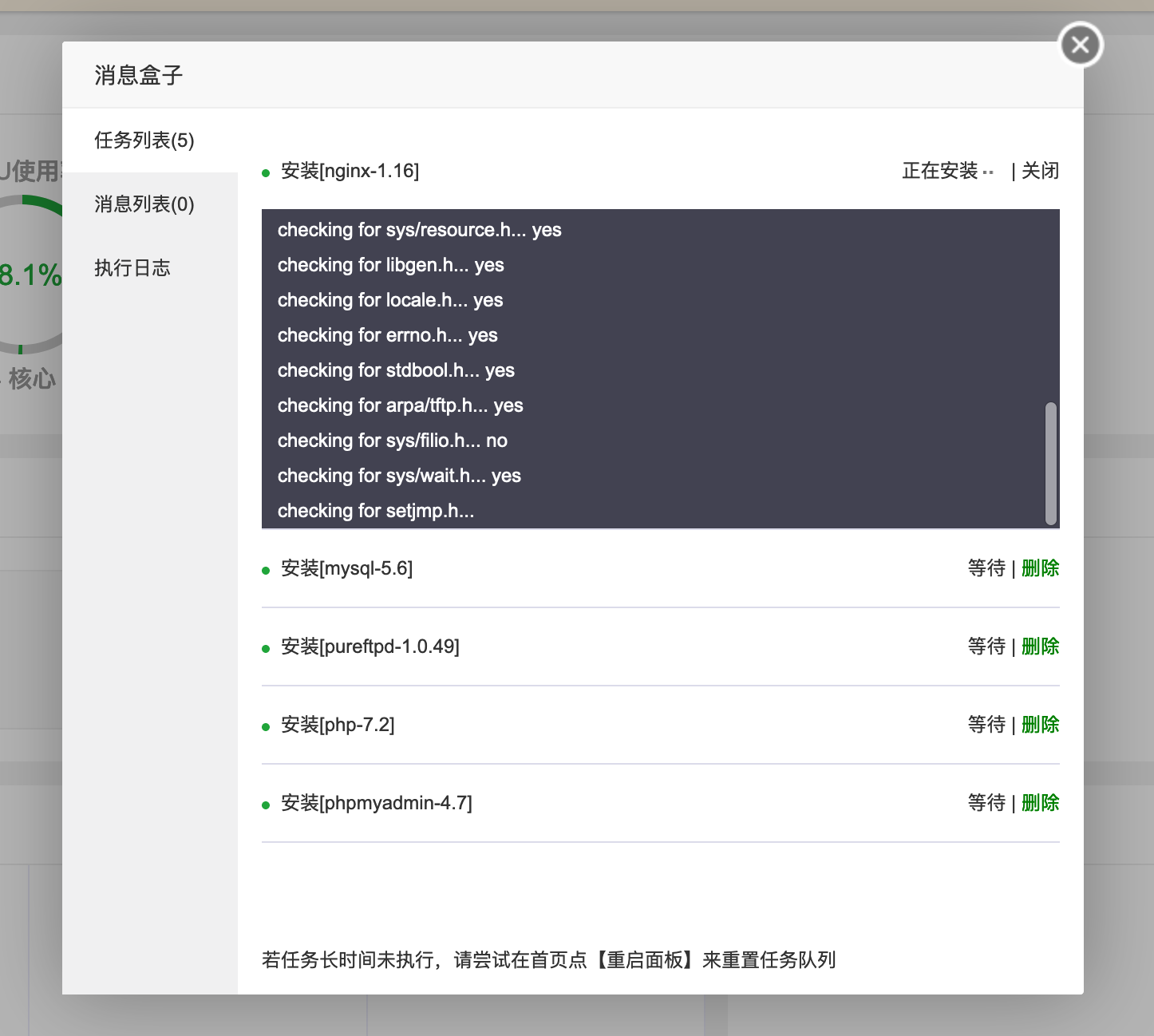Viewport: 1154px width, 1036px height.
Task: Select the 安装[php-7.2] task row text
Action: pyautogui.click(x=338, y=725)
